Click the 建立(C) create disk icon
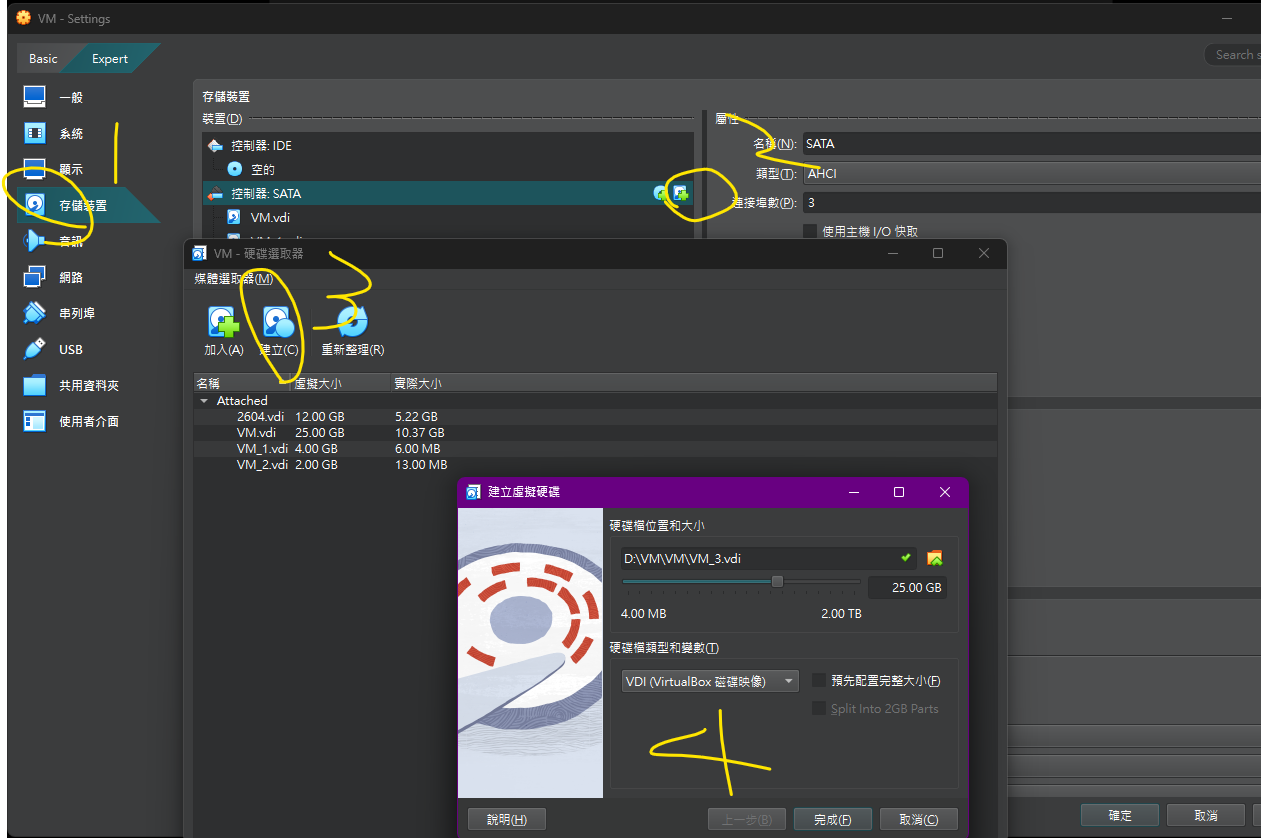1261x838 pixels. pyautogui.click(x=278, y=322)
